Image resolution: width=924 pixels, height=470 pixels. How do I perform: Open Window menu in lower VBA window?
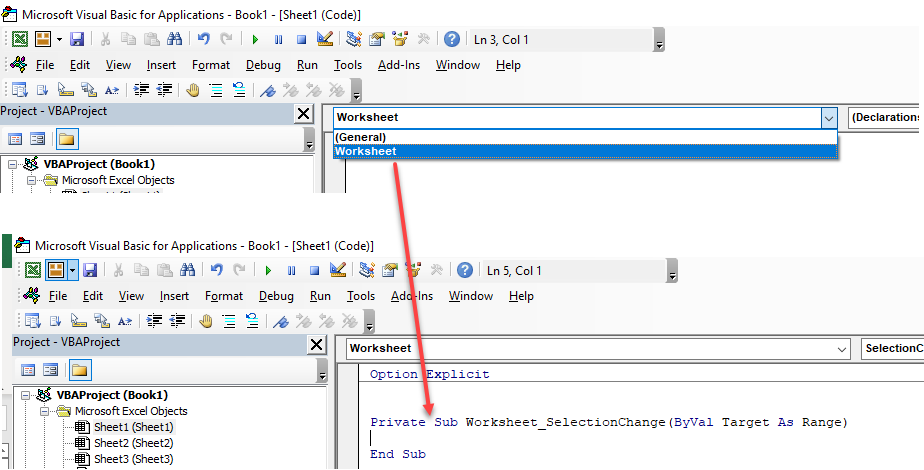point(471,296)
